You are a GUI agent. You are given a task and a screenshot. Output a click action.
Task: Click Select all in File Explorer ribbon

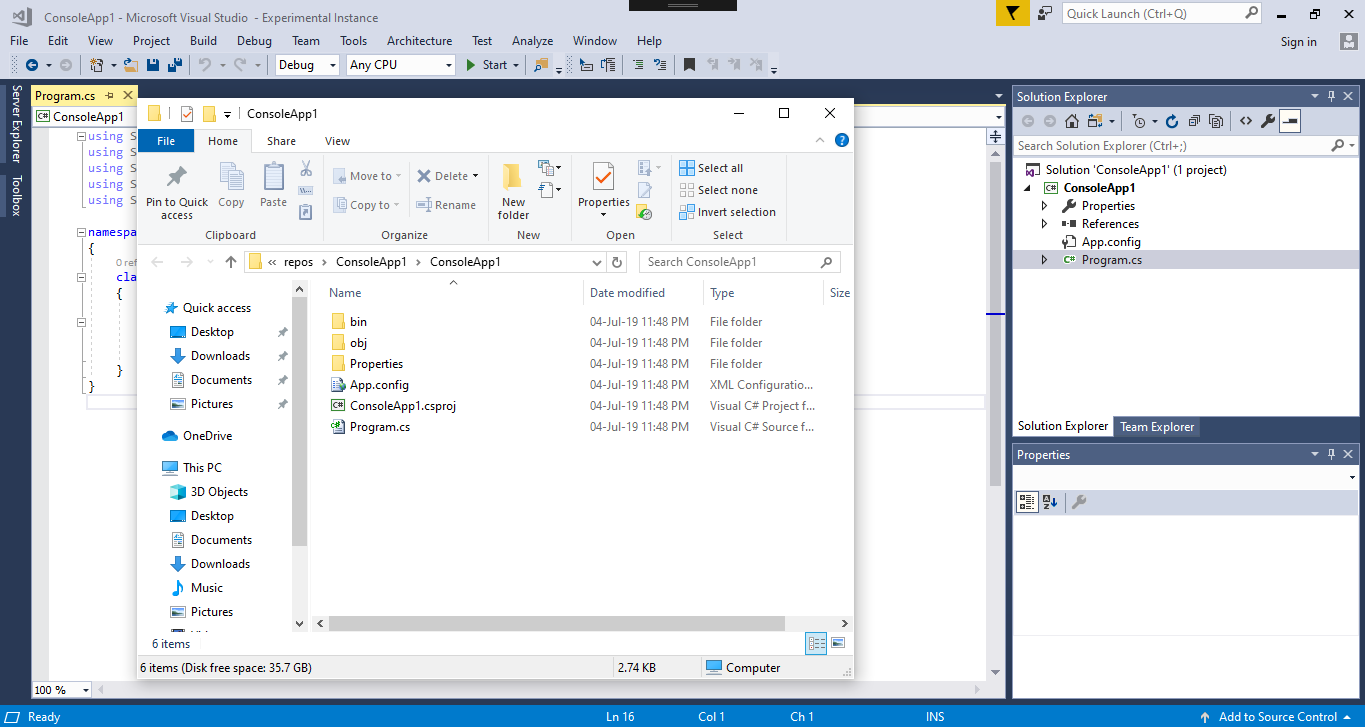coord(711,168)
